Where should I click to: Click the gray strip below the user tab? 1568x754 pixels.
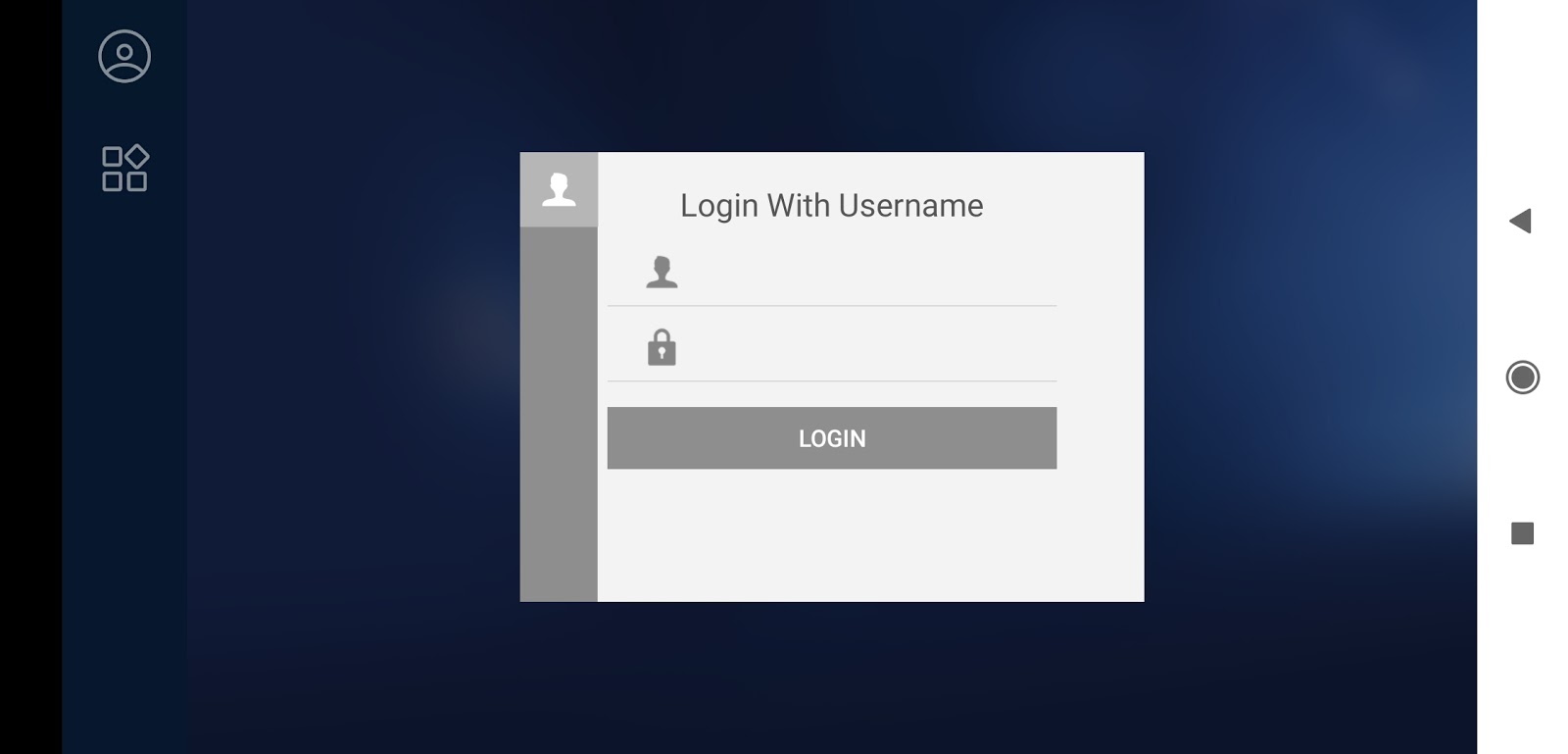(559, 414)
